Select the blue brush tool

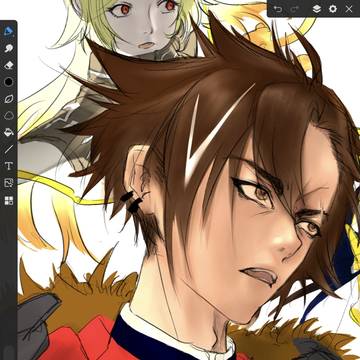point(9,32)
